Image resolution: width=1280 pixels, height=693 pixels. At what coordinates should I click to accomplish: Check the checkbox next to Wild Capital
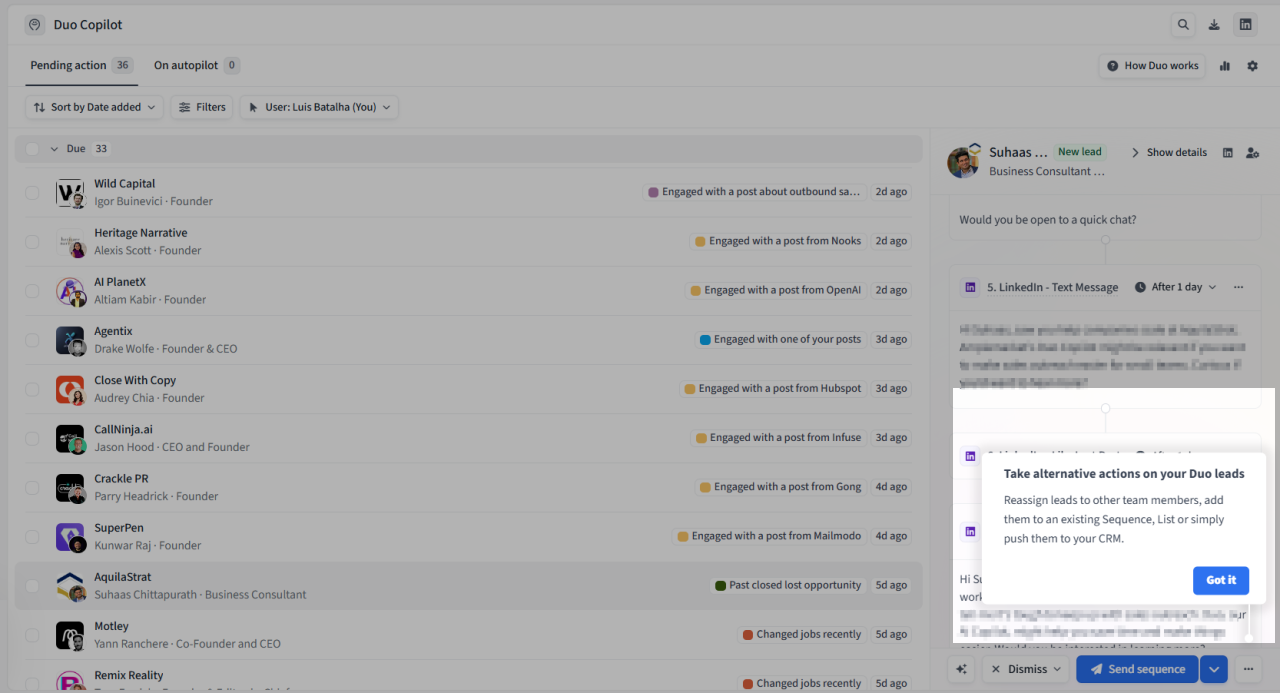tap(31, 191)
